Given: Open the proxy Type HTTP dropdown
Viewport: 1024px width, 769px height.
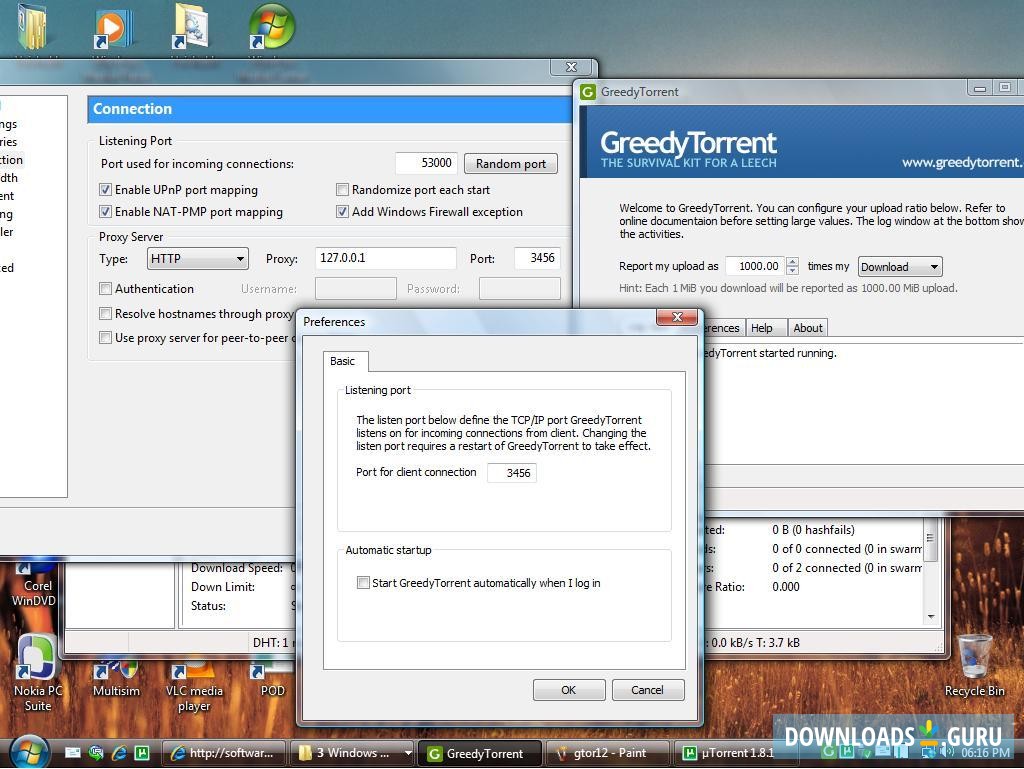Looking at the screenshot, I should pos(198,259).
